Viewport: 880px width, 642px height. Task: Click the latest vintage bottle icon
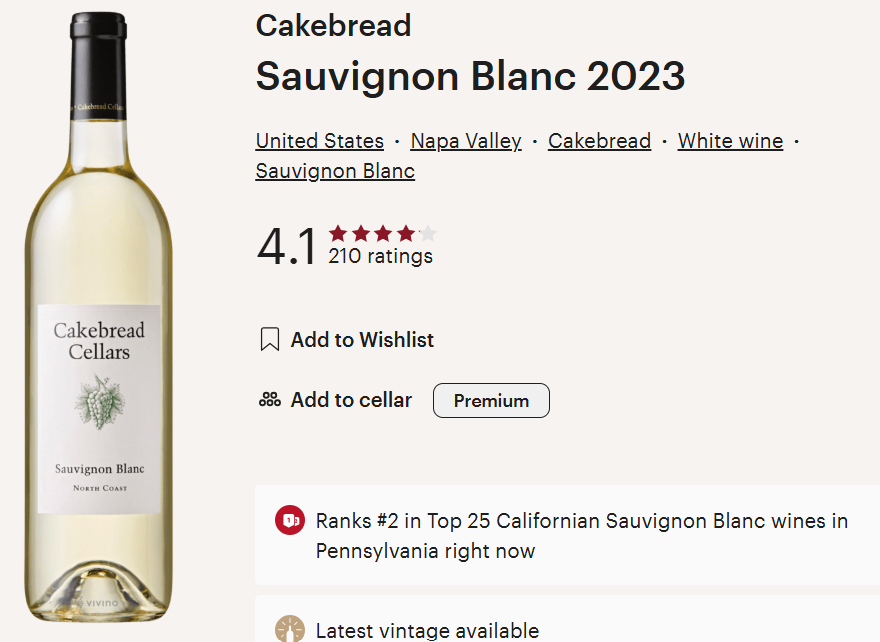pyautogui.click(x=290, y=629)
